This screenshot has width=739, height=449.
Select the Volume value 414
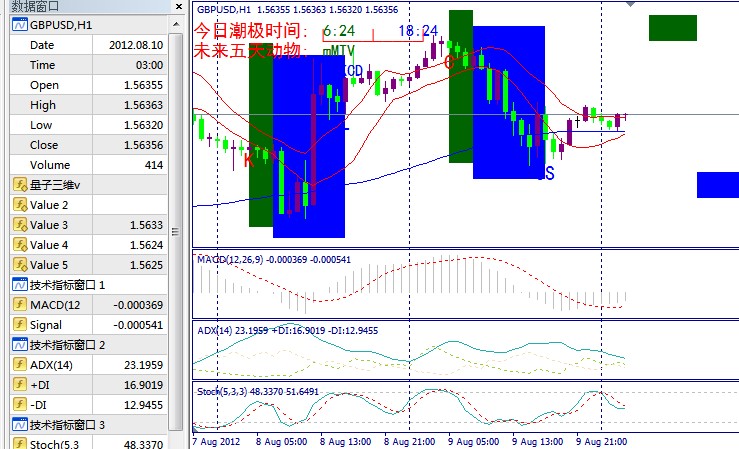[x=154, y=165]
